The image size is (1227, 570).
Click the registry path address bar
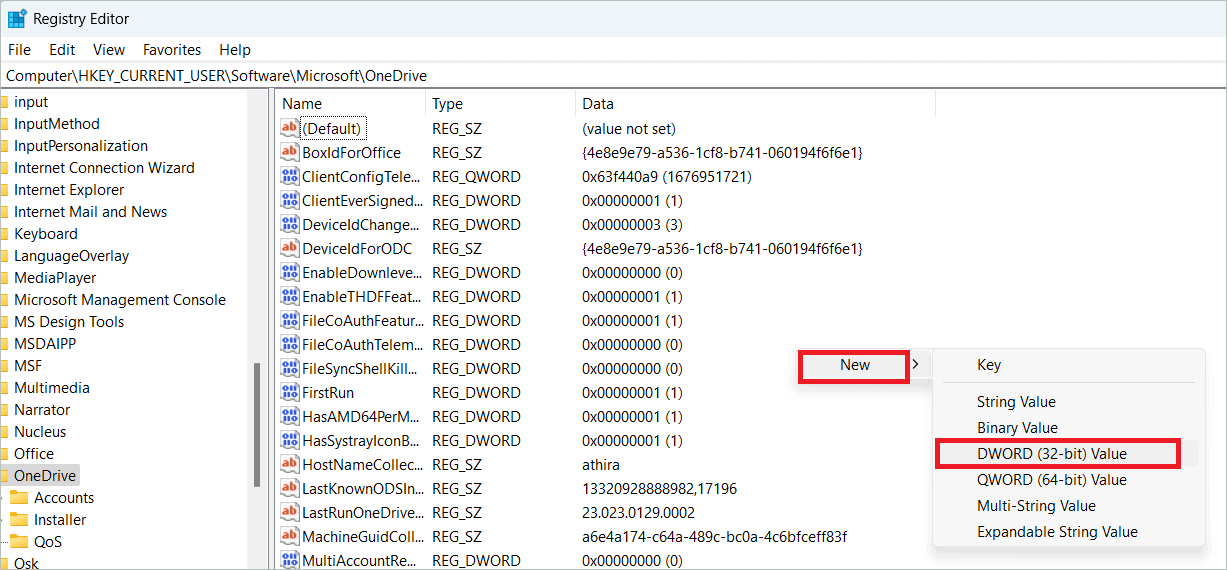(x=613, y=75)
